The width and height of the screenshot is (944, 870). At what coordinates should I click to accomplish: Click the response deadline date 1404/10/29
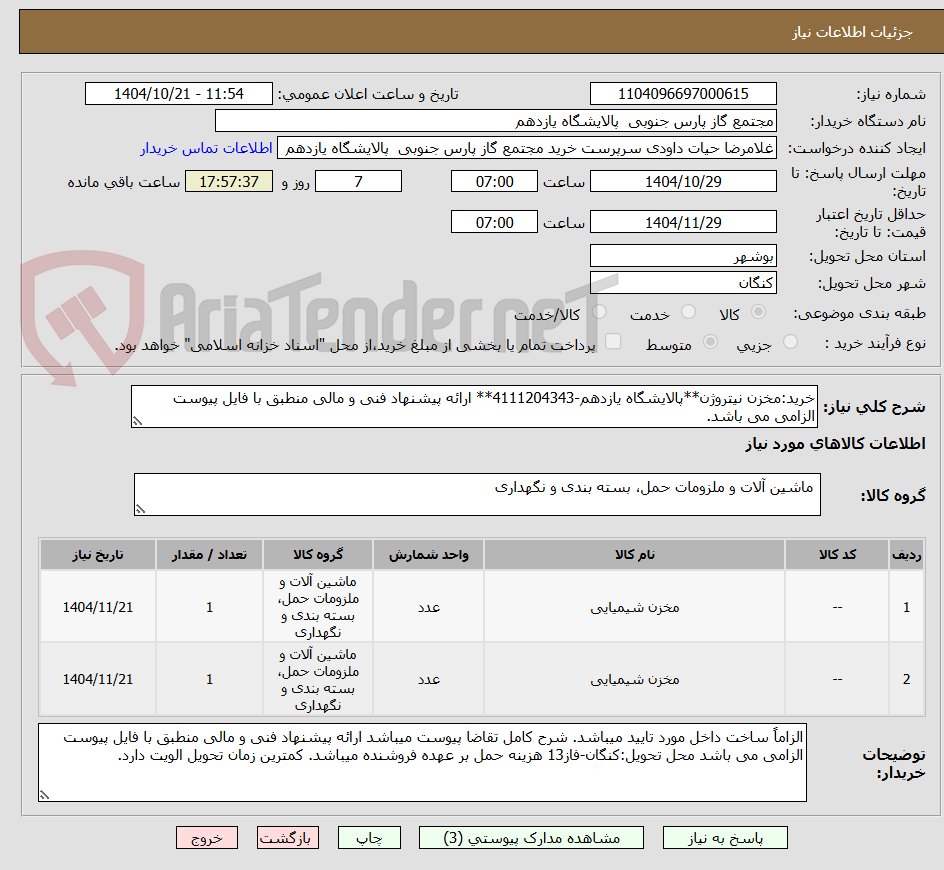(x=683, y=181)
